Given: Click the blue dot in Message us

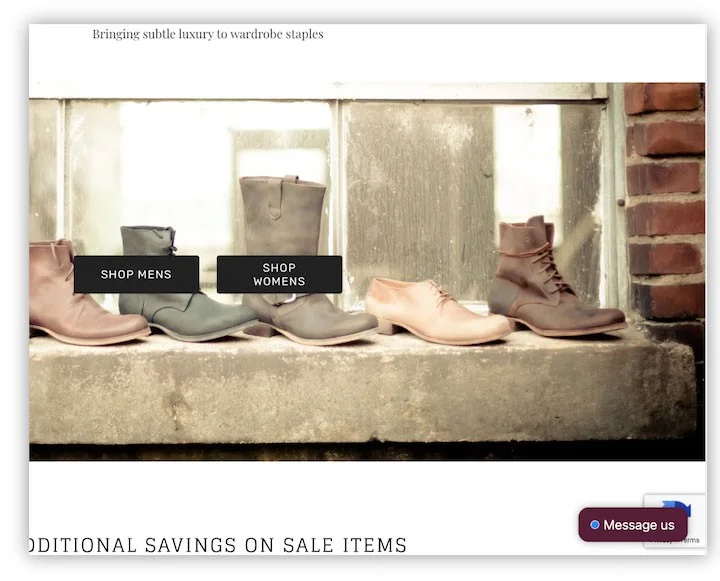Looking at the screenshot, I should pyautogui.click(x=595, y=525).
